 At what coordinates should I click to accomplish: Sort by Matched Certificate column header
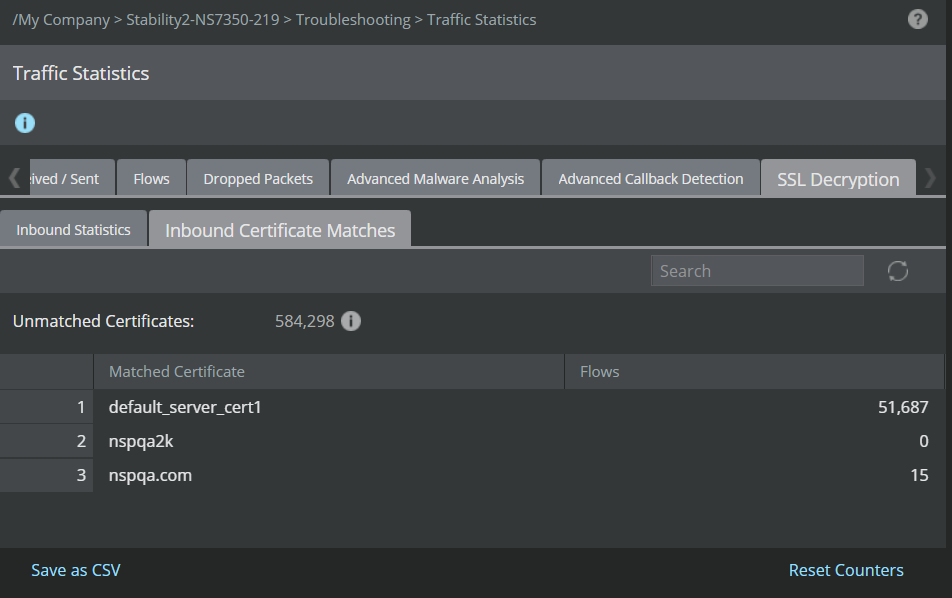click(329, 372)
